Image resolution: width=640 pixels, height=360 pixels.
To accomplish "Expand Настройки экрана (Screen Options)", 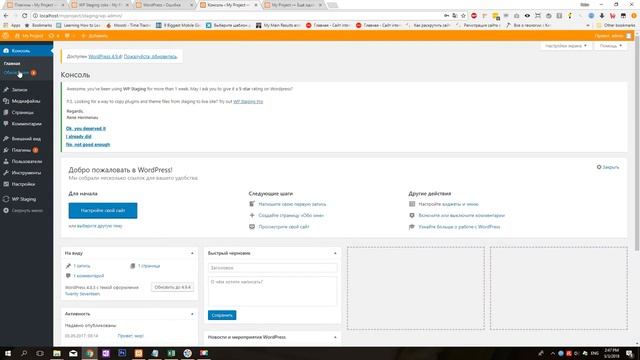I will pyautogui.click(x=566, y=46).
